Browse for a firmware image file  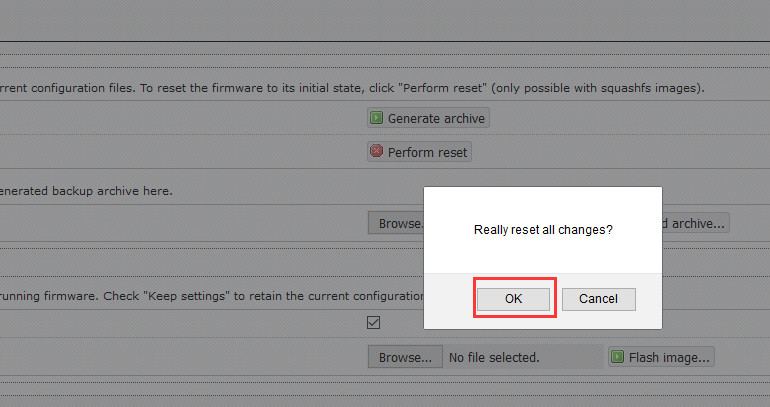point(404,357)
